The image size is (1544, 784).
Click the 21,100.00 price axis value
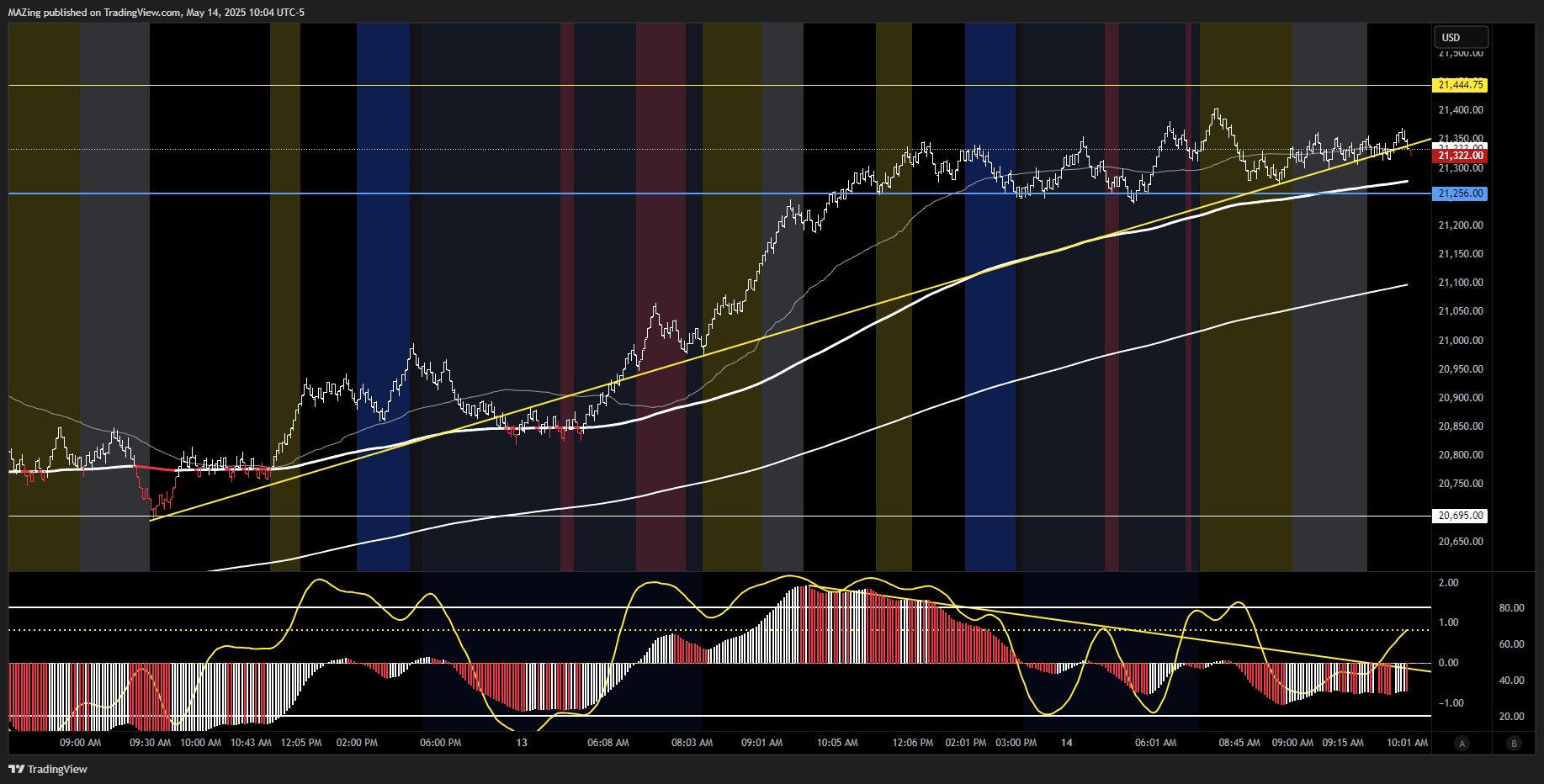[1461, 283]
